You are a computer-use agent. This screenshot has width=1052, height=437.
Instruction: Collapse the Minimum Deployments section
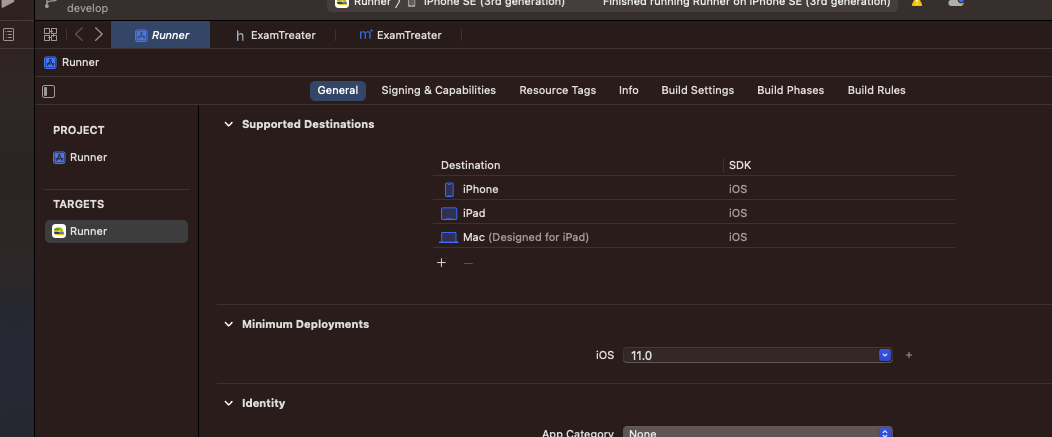[228, 324]
